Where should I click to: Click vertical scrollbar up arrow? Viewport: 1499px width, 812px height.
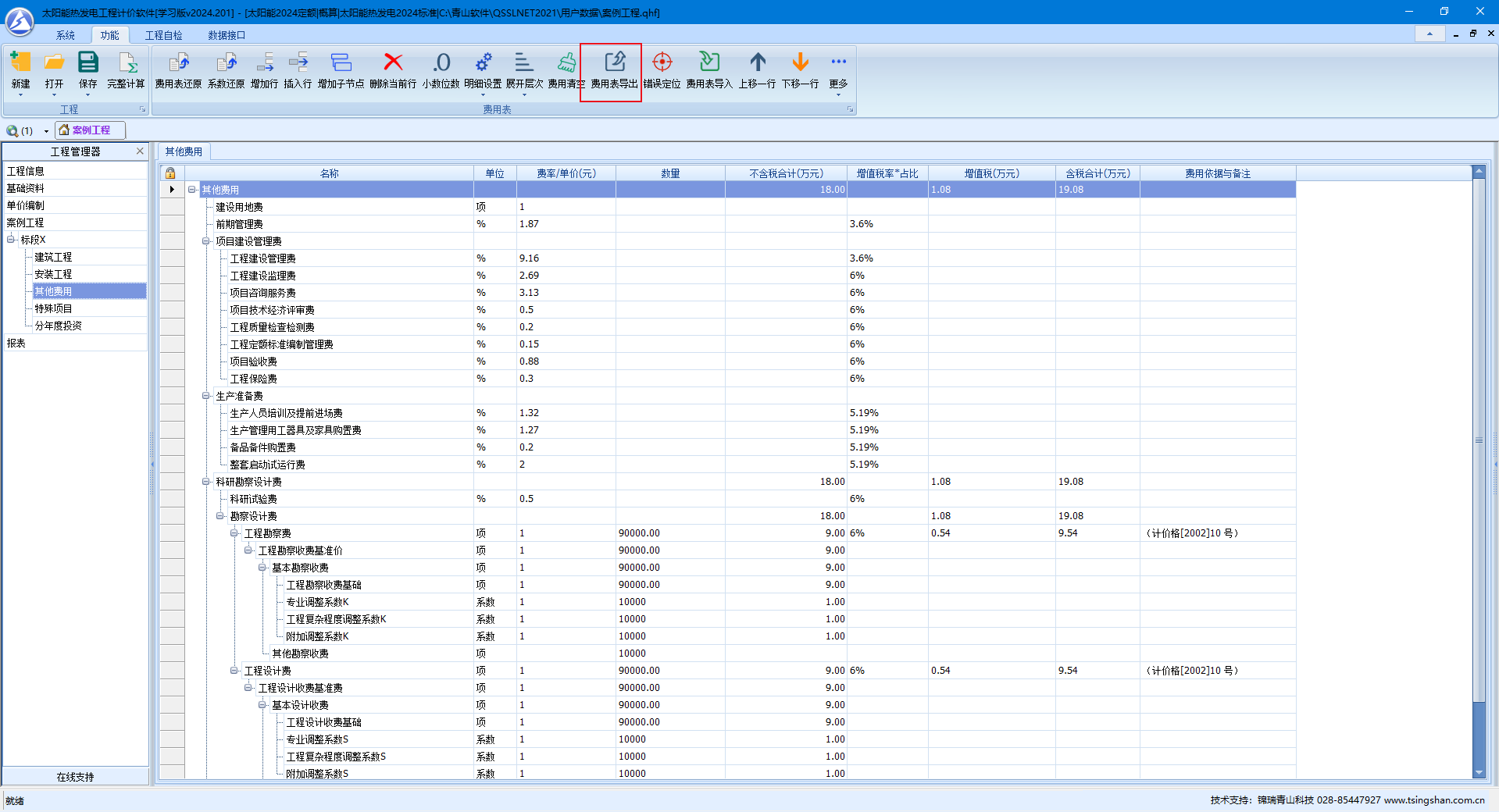click(1479, 172)
